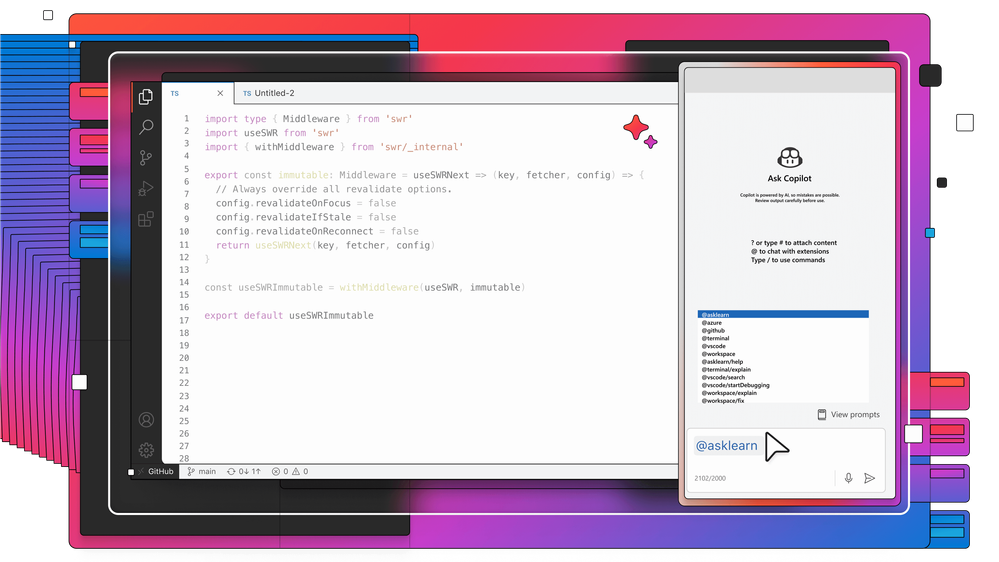The width and height of the screenshot is (999, 562).
Task: Select the active unnamed TS tab
Action: [x=198, y=93]
